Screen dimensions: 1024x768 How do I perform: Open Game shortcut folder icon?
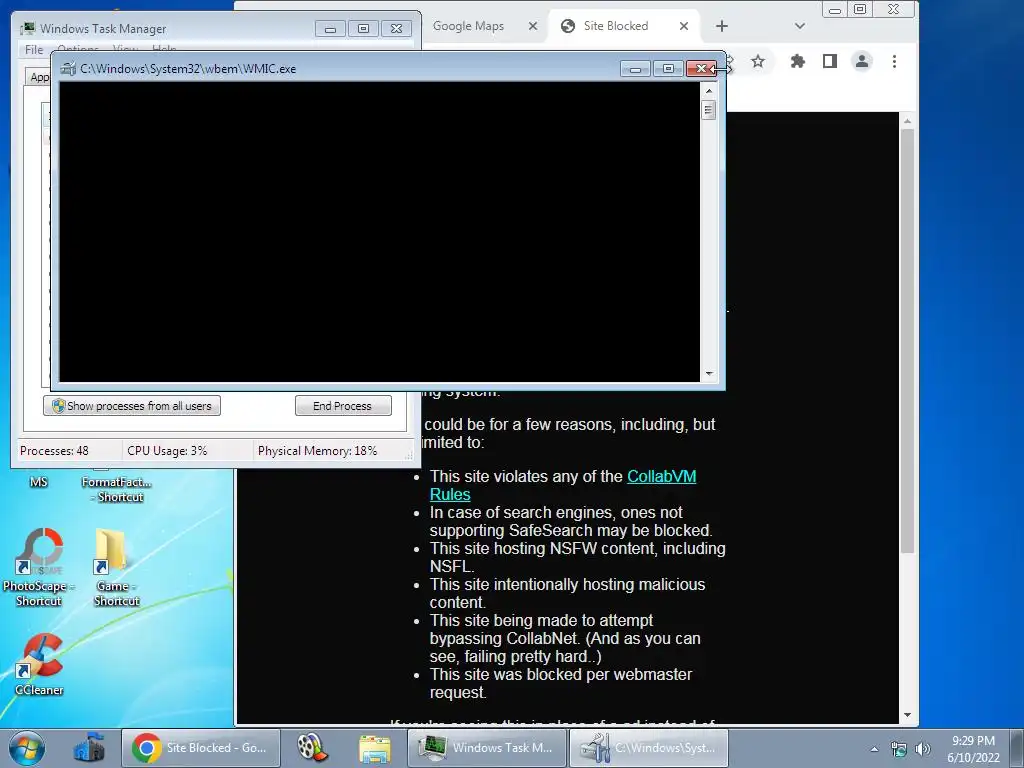click(115, 567)
